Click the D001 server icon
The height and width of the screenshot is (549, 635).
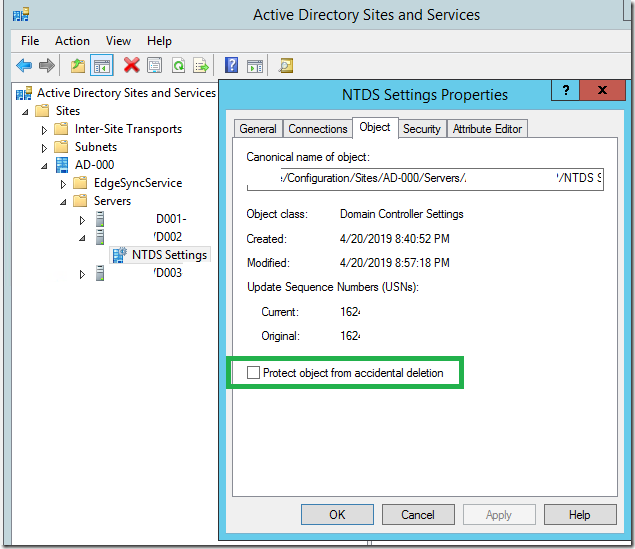click(x=100, y=219)
